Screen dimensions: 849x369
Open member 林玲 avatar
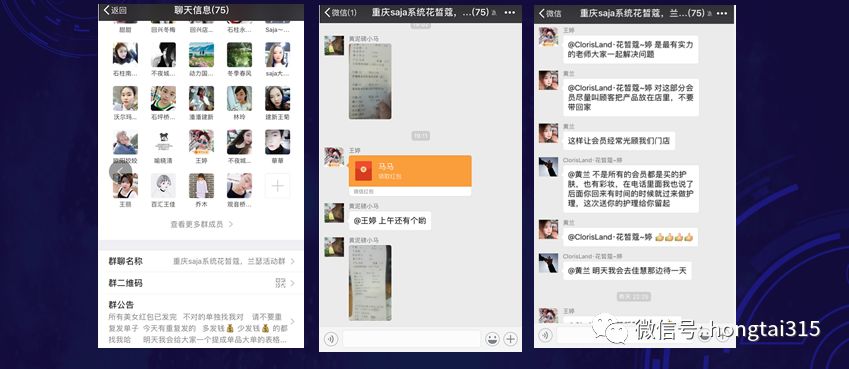[239, 98]
